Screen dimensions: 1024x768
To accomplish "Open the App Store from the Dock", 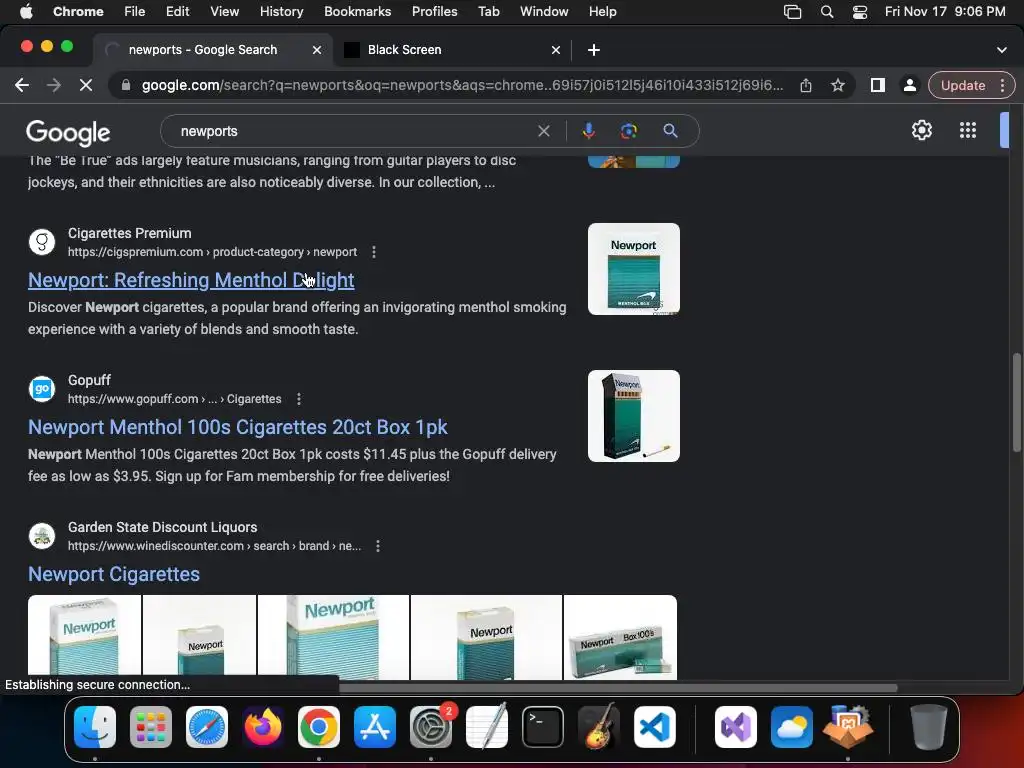I will pyautogui.click(x=375, y=727).
